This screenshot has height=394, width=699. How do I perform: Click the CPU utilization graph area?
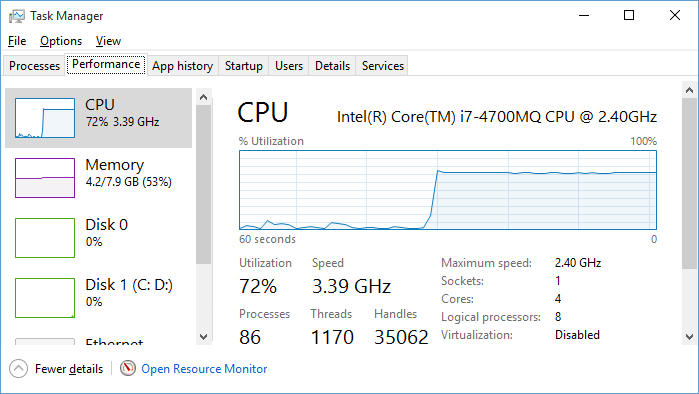point(448,190)
